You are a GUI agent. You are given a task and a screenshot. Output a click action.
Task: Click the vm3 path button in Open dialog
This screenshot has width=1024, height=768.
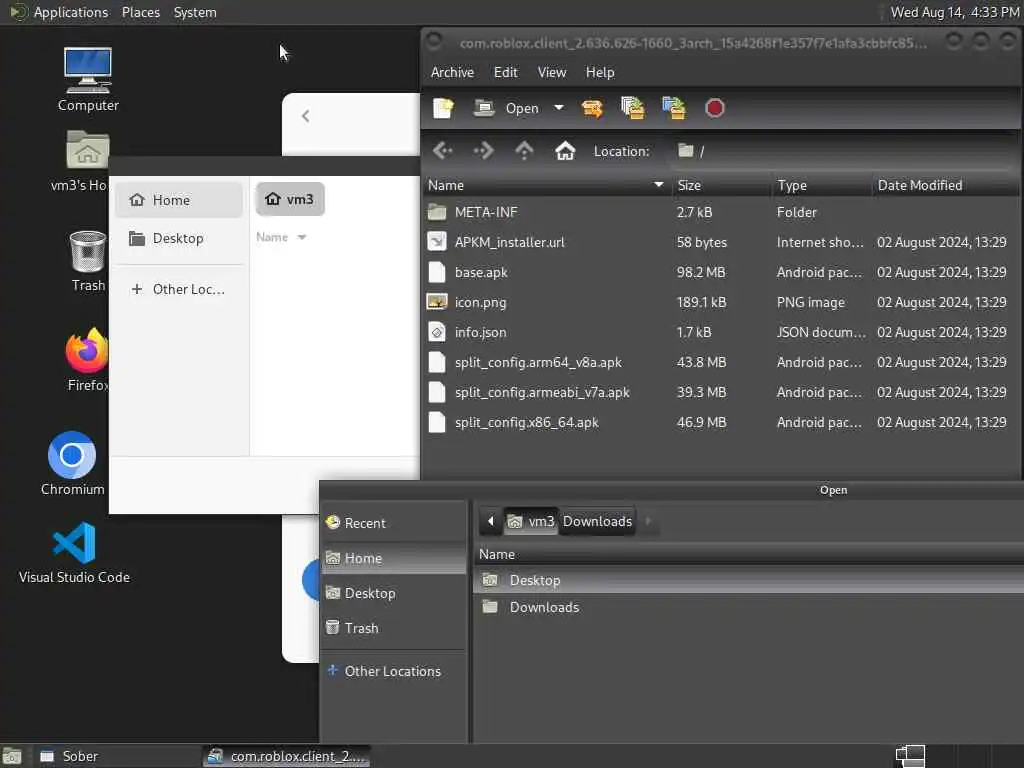[x=530, y=521]
